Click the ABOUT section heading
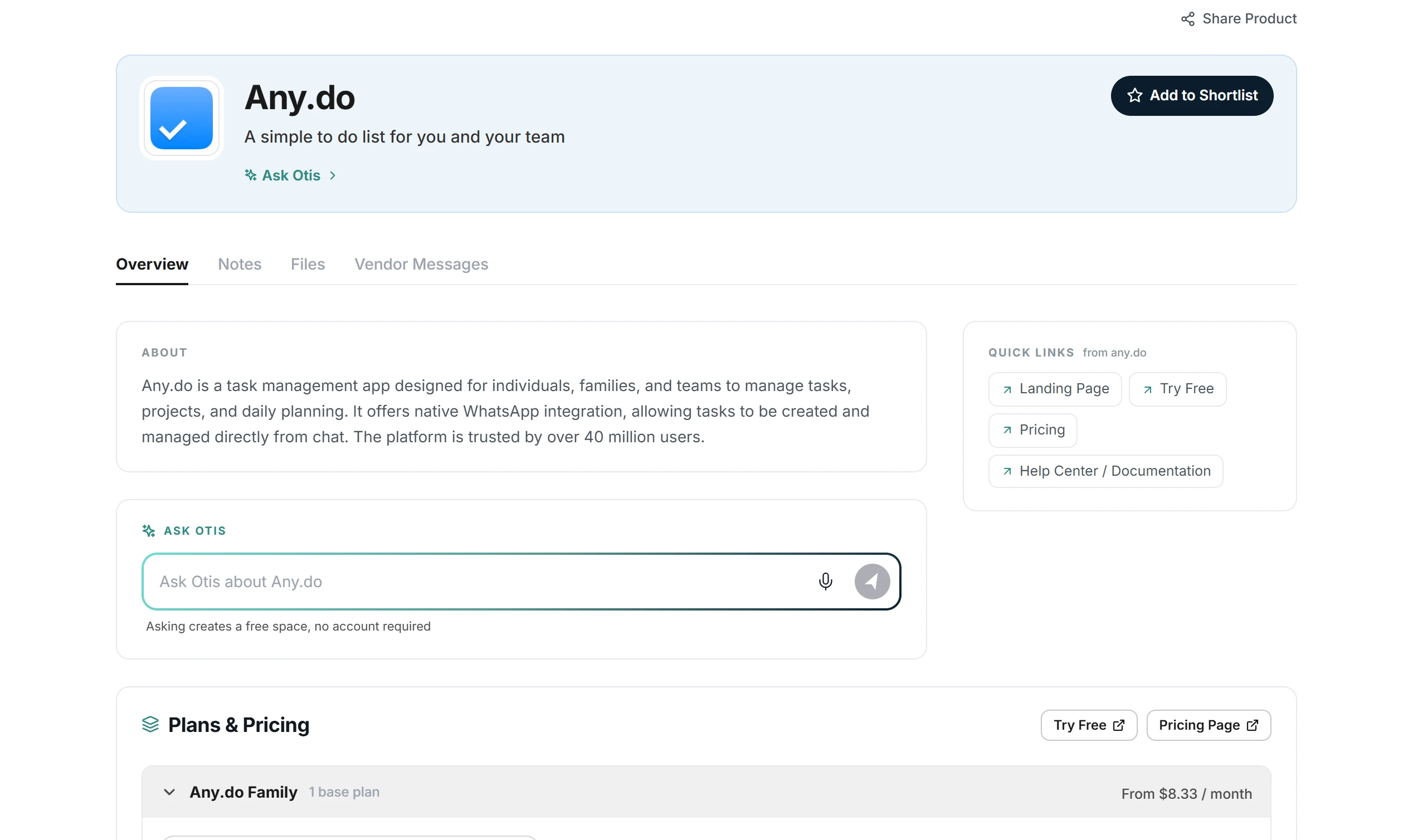Viewport: 1413px width, 840px height. (x=164, y=353)
